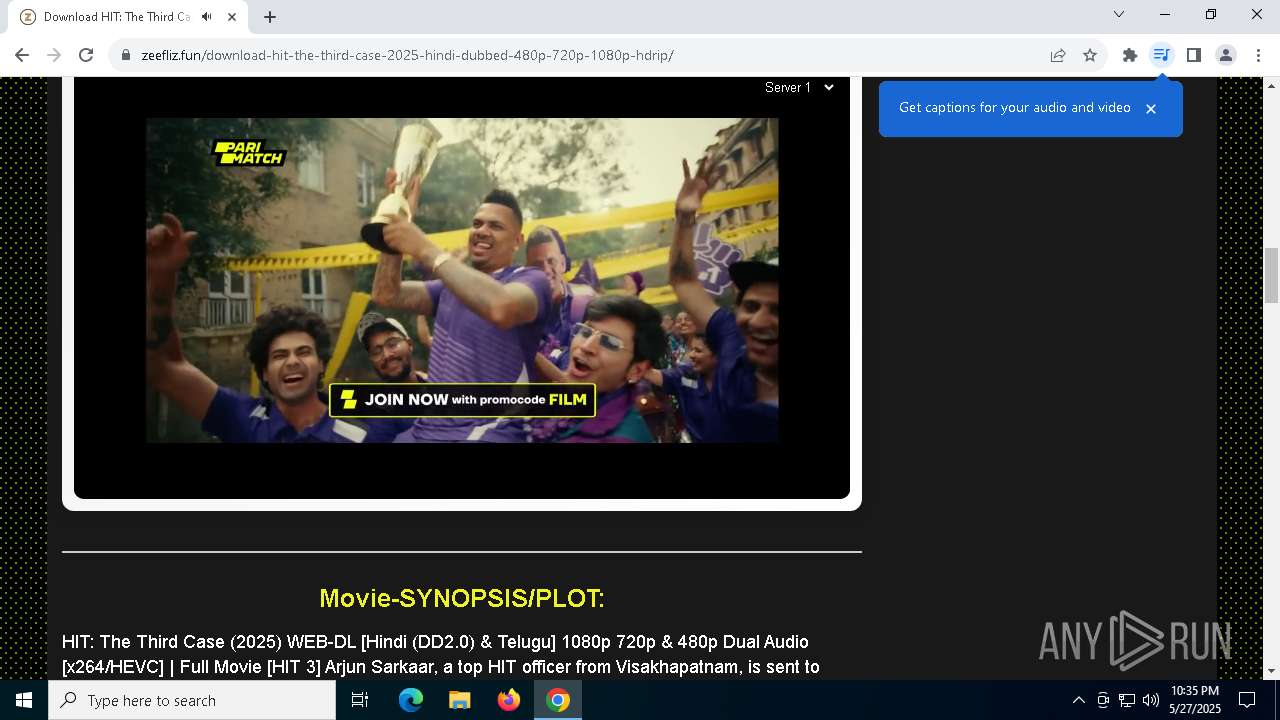
Task: Open volume control in system tray
Action: 1151,700
